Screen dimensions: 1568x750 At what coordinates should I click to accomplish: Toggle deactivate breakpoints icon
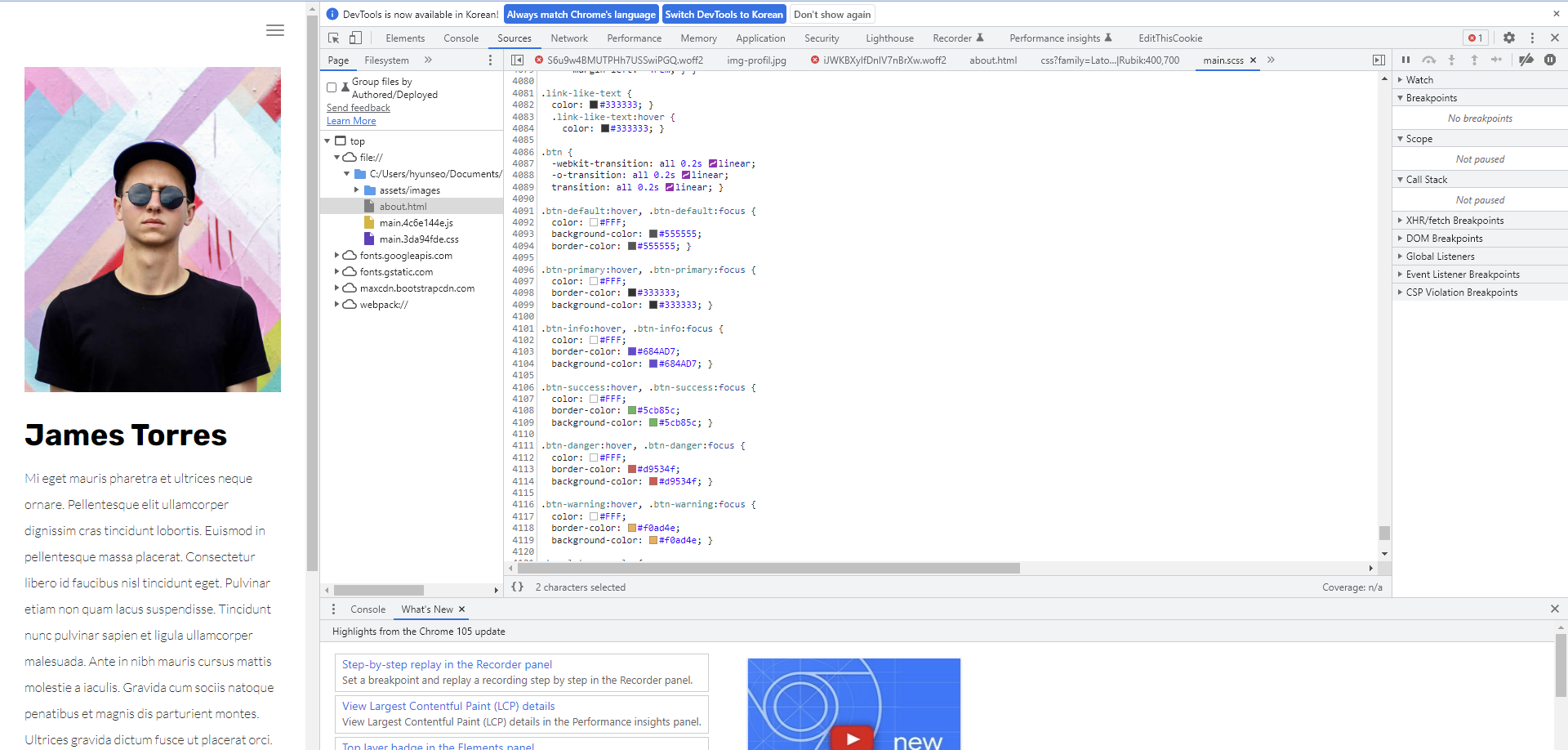tap(1526, 60)
